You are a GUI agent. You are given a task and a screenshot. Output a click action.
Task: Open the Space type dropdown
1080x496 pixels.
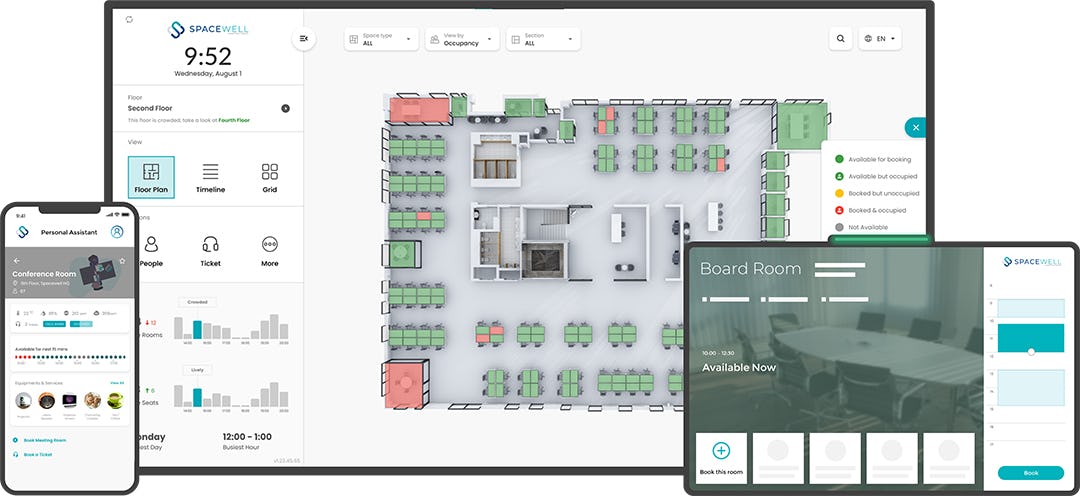click(382, 39)
